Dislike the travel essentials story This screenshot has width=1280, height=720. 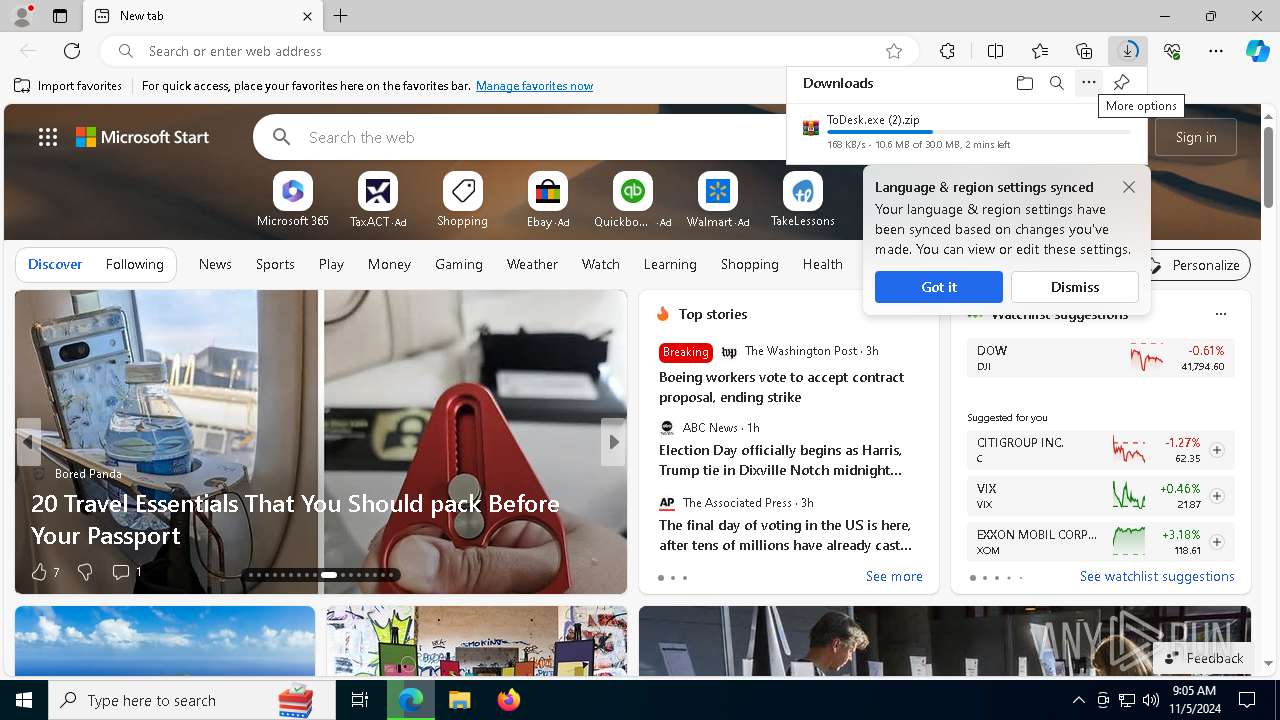[85, 572]
